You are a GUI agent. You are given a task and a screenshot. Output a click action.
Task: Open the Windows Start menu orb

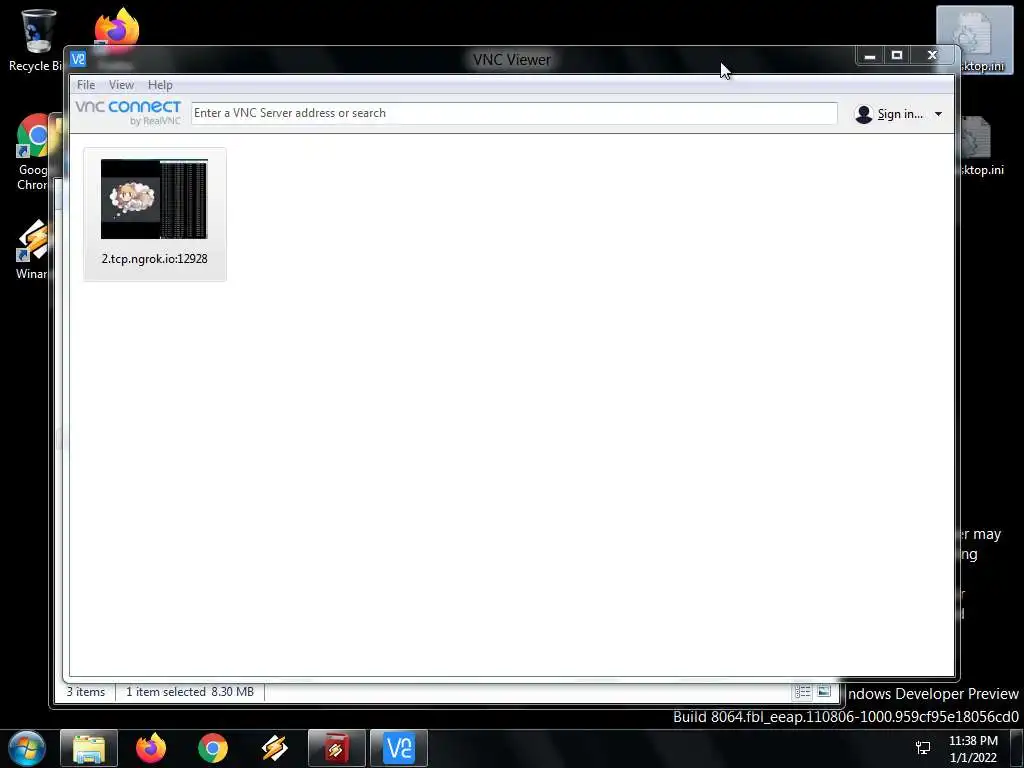[27, 748]
